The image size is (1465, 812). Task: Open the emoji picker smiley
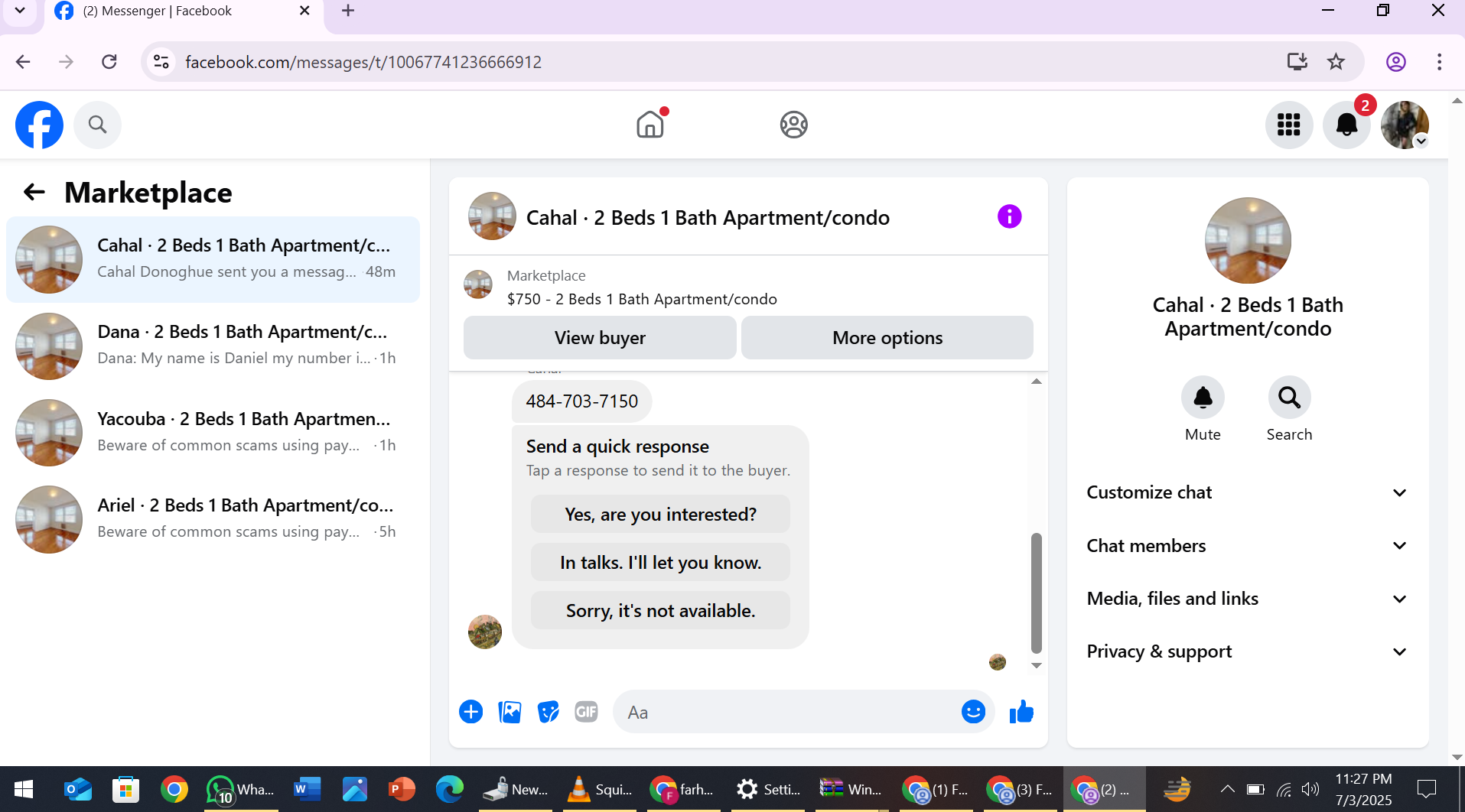[x=973, y=712]
